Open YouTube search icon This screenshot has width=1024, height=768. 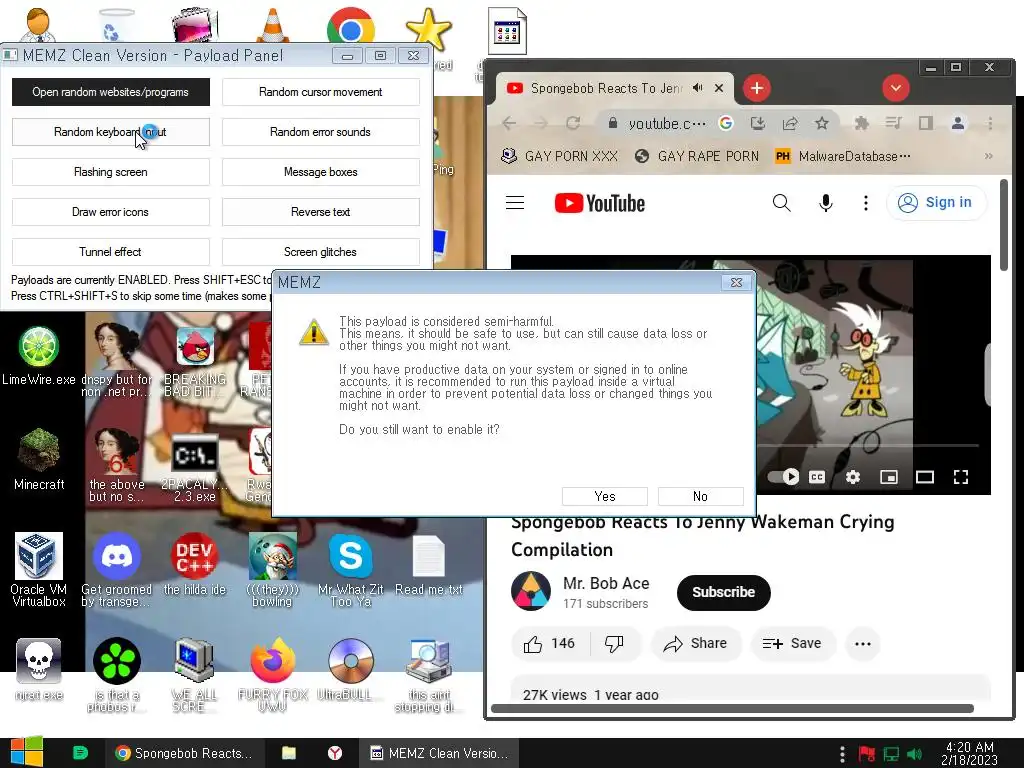782,203
